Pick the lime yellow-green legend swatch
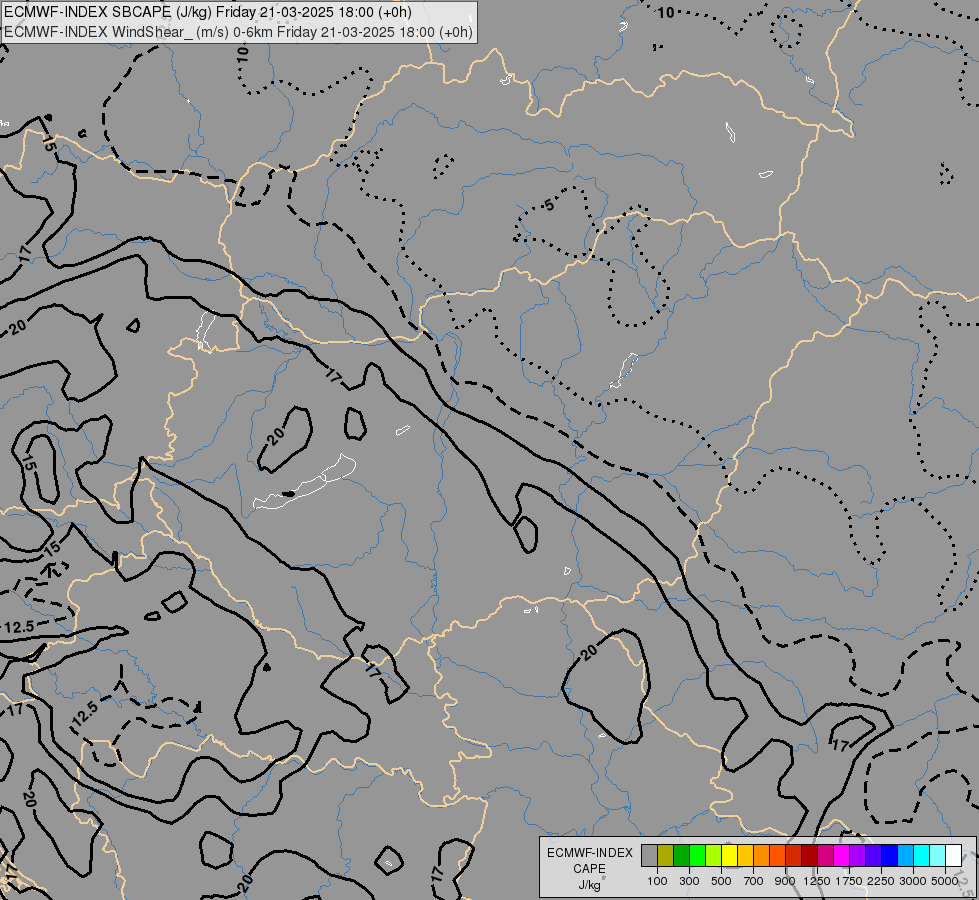Image resolution: width=979 pixels, height=900 pixels. pyautogui.click(x=714, y=855)
